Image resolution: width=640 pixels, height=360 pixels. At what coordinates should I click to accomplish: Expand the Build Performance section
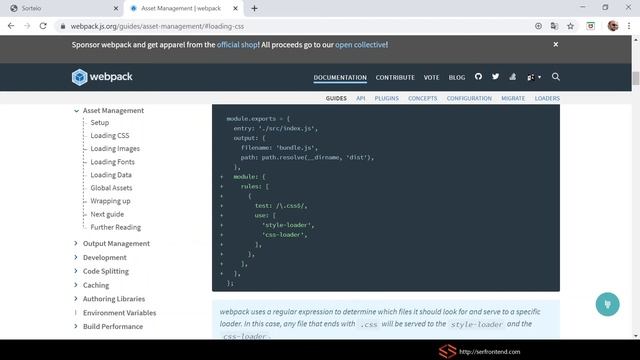click(x=76, y=327)
